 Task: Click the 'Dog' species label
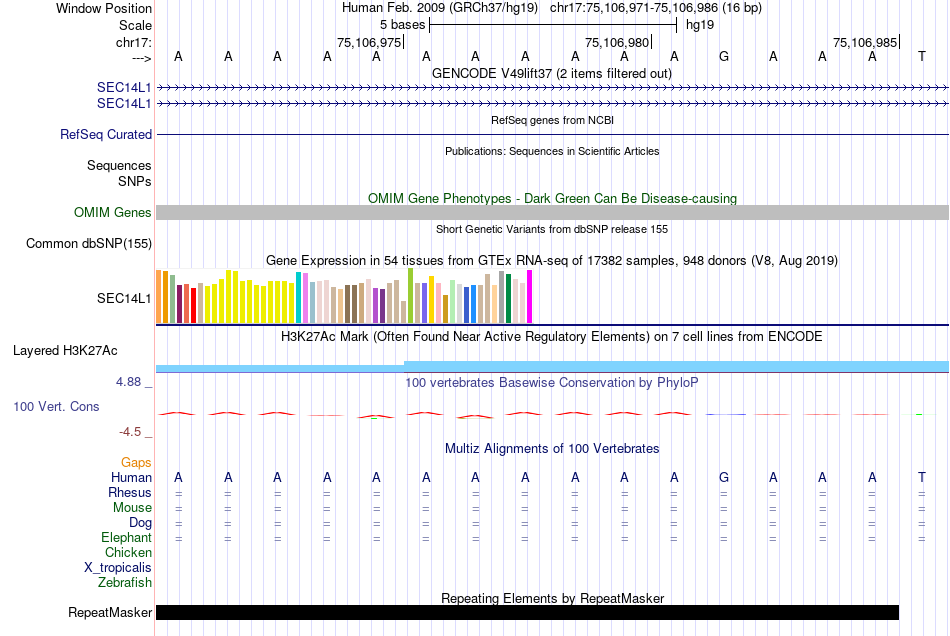click(140, 522)
